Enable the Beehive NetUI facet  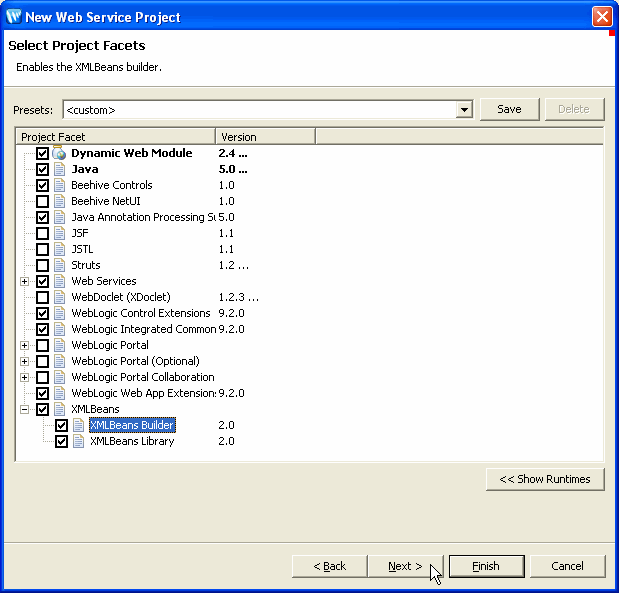(43, 201)
